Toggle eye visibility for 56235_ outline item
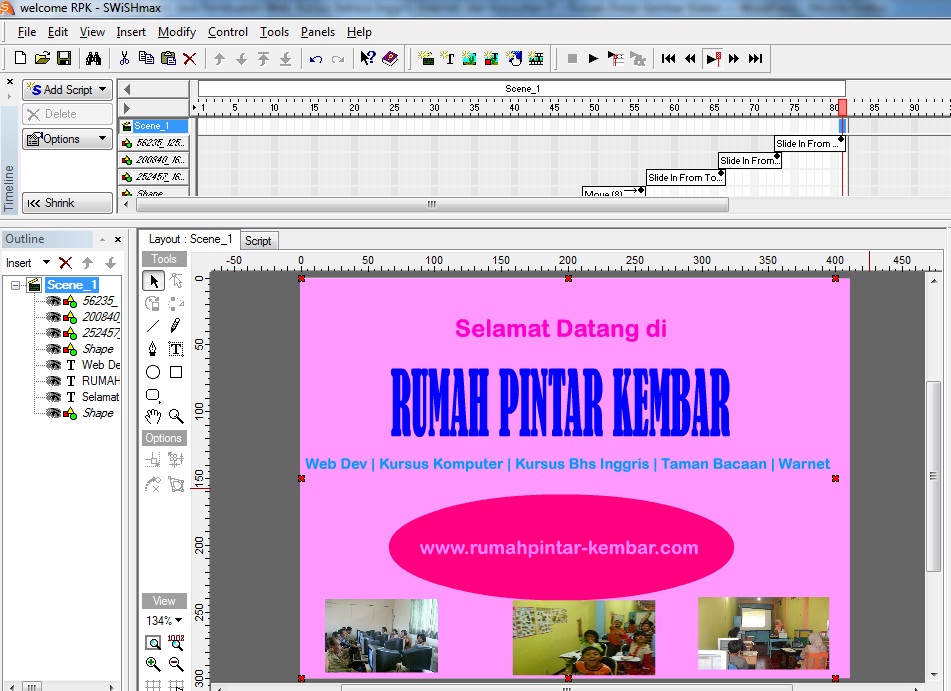Image resolution: width=951 pixels, height=691 pixels. click(x=54, y=301)
